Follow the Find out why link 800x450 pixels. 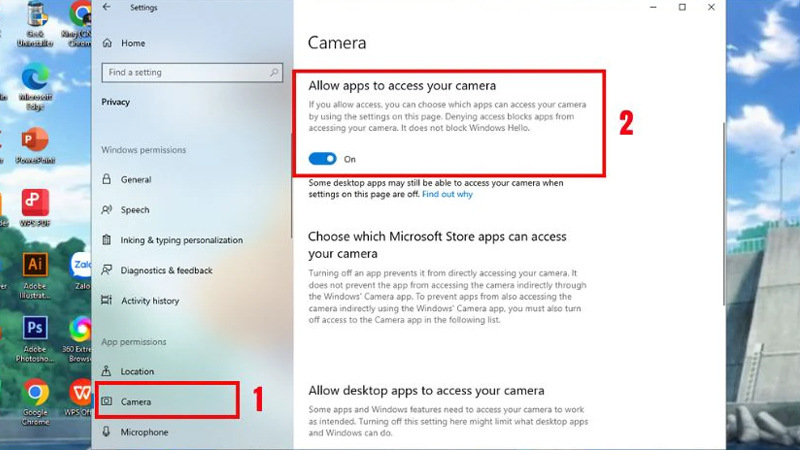point(447,194)
